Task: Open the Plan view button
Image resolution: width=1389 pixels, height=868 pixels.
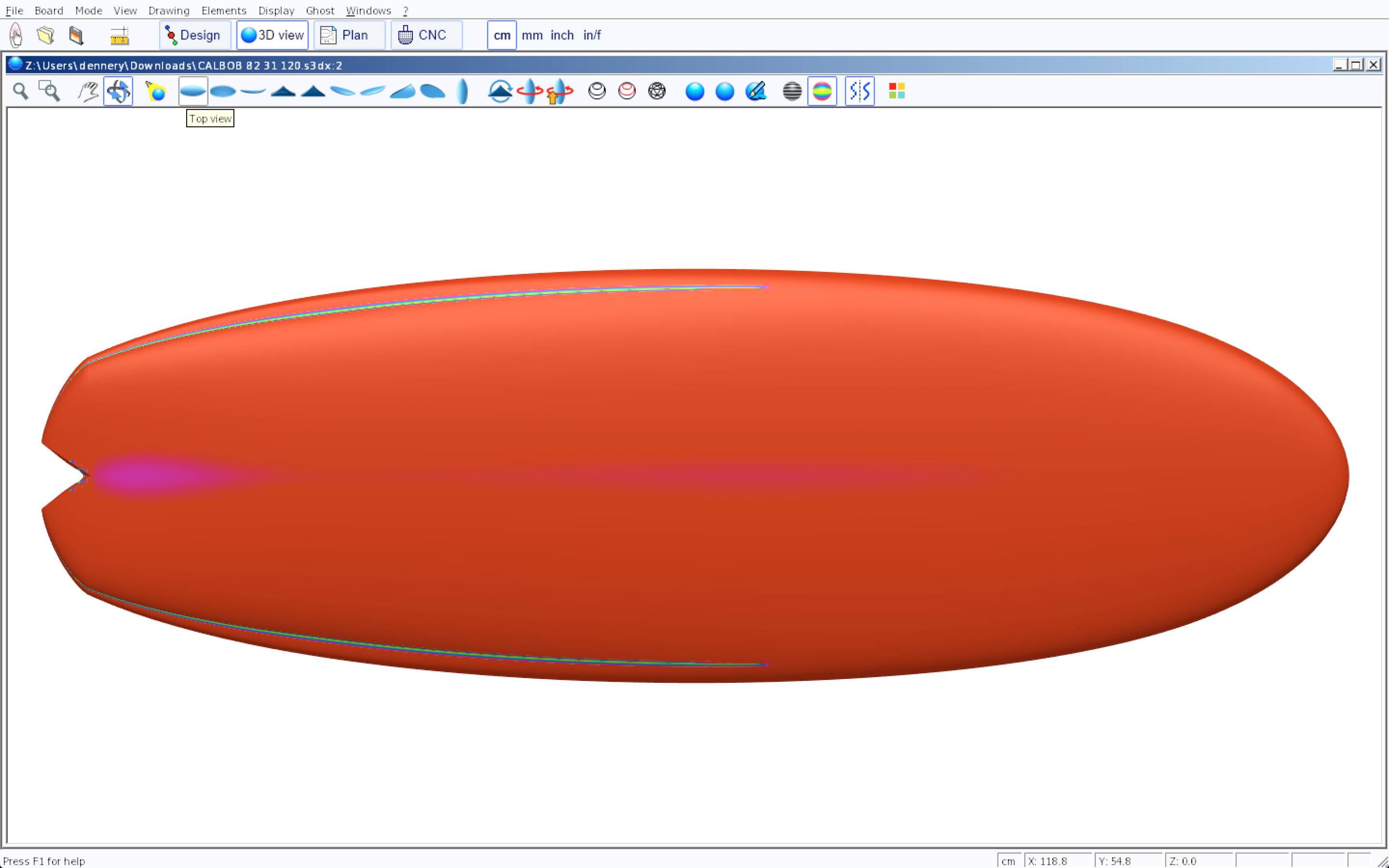Action: point(348,35)
